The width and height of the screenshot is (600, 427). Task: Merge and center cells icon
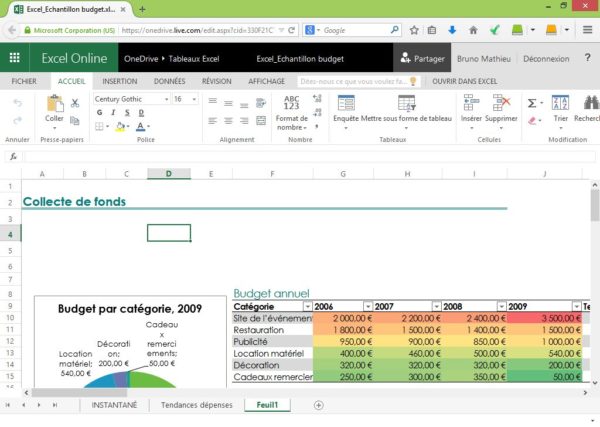pos(261,121)
